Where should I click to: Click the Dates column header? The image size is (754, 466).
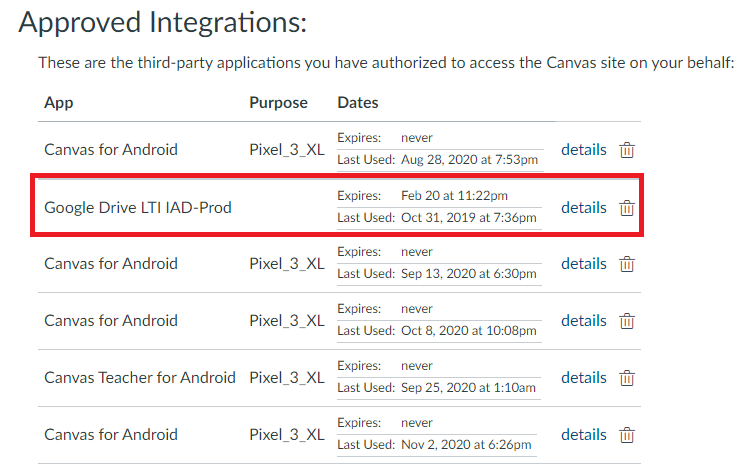pyautogui.click(x=358, y=102)
